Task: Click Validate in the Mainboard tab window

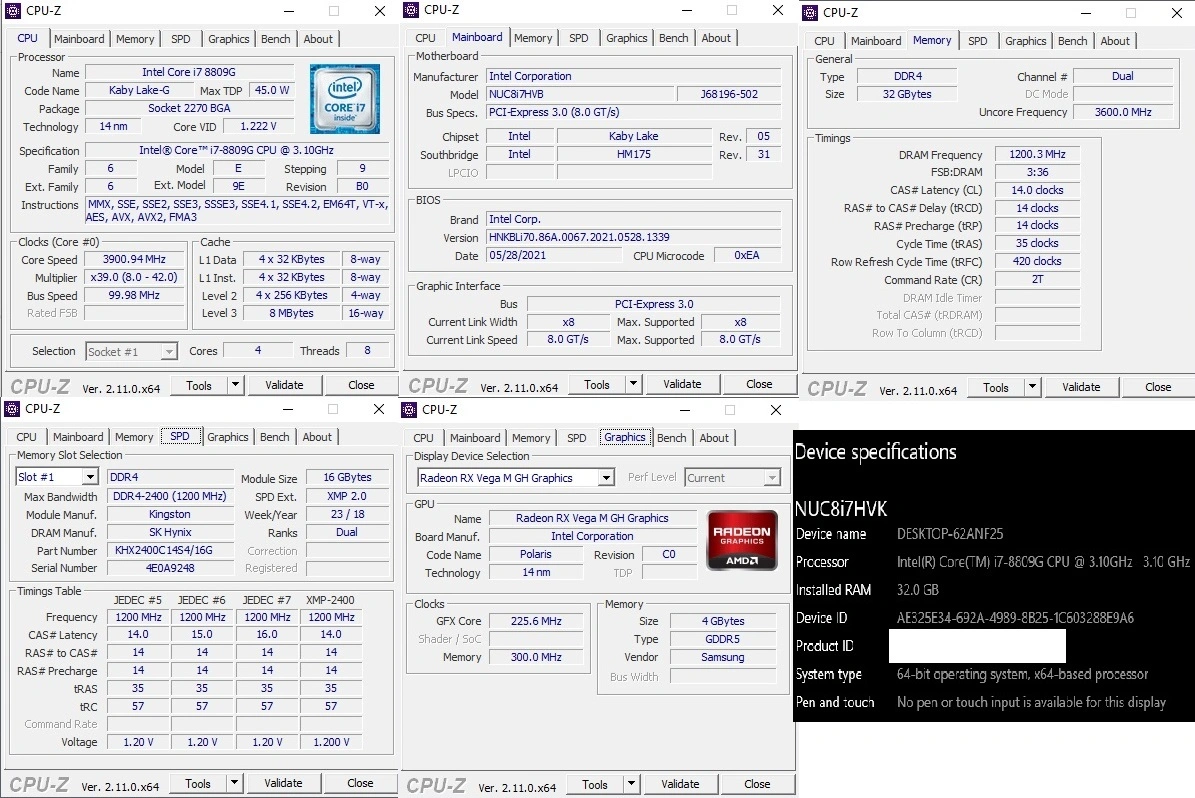Action: click(682, 384)
